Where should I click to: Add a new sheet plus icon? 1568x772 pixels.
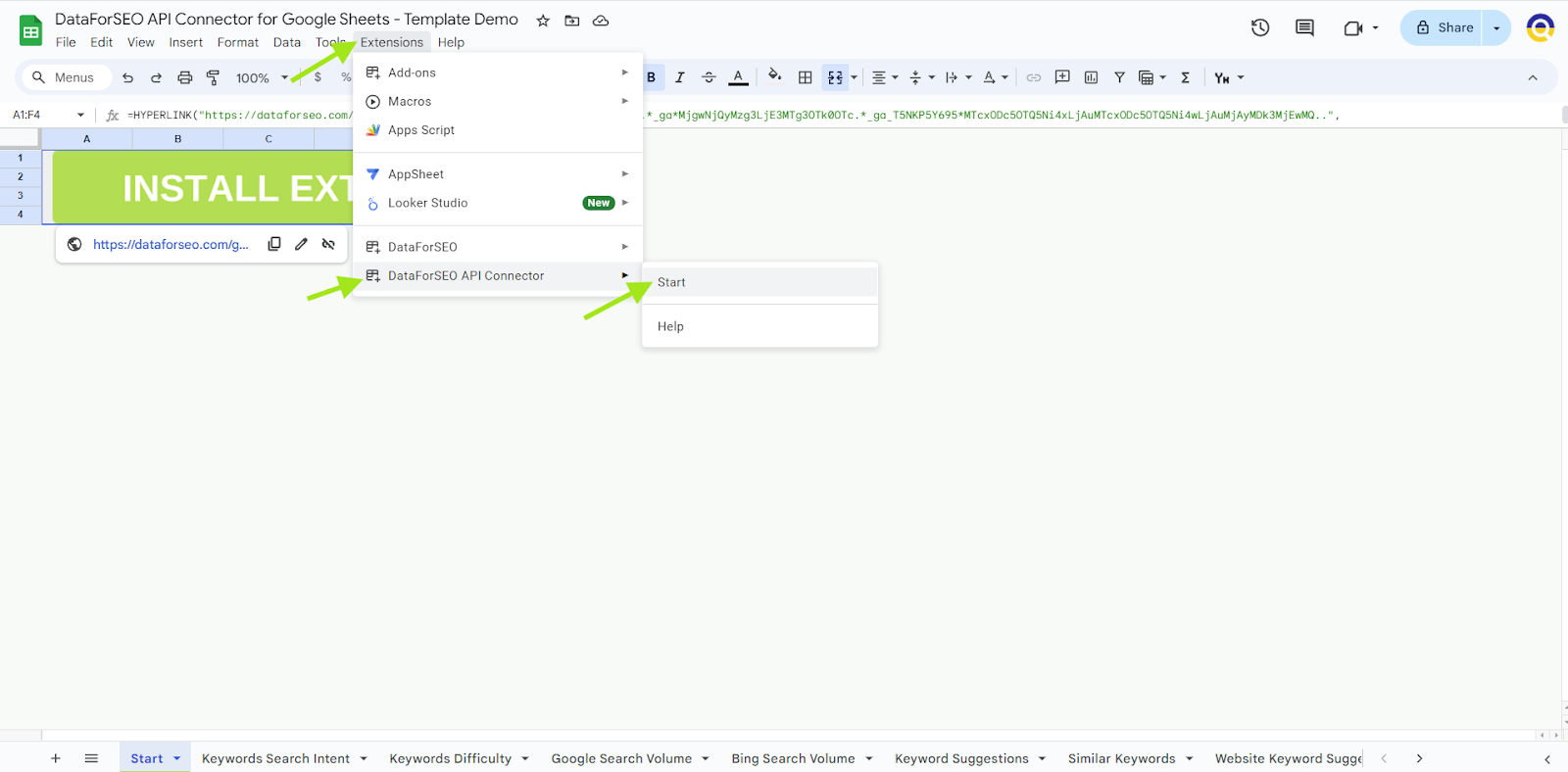56,758
